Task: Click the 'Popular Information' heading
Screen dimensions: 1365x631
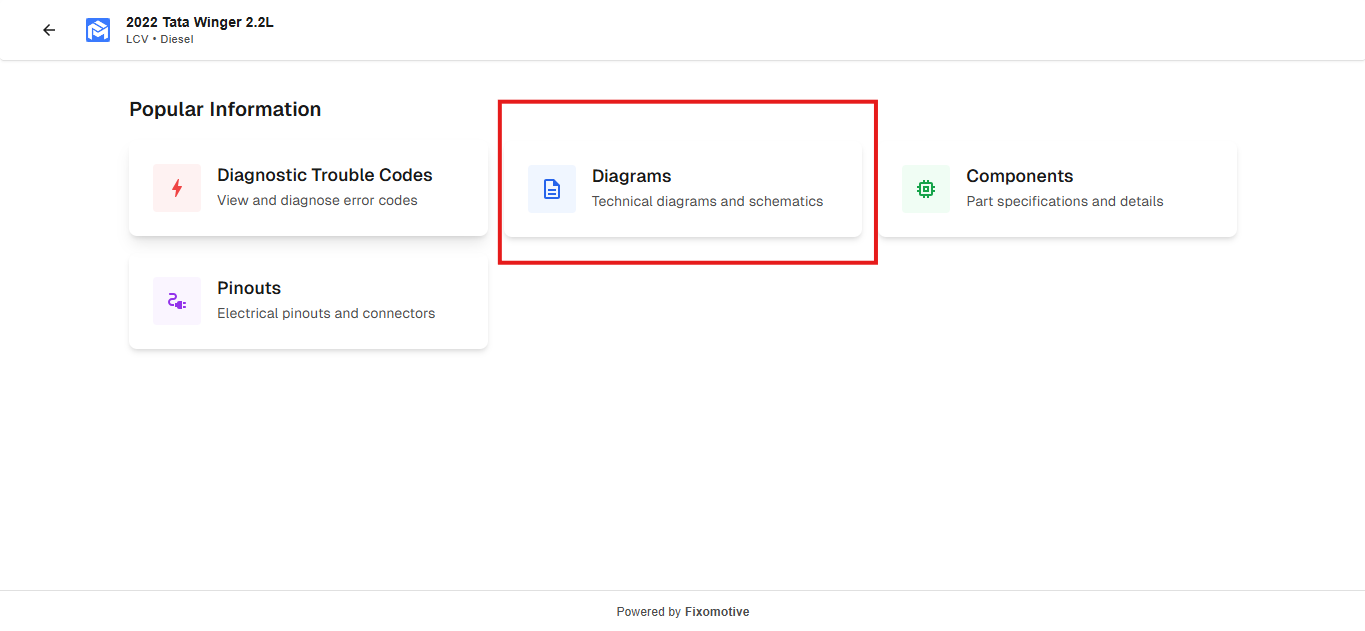Action: (225, 109)
